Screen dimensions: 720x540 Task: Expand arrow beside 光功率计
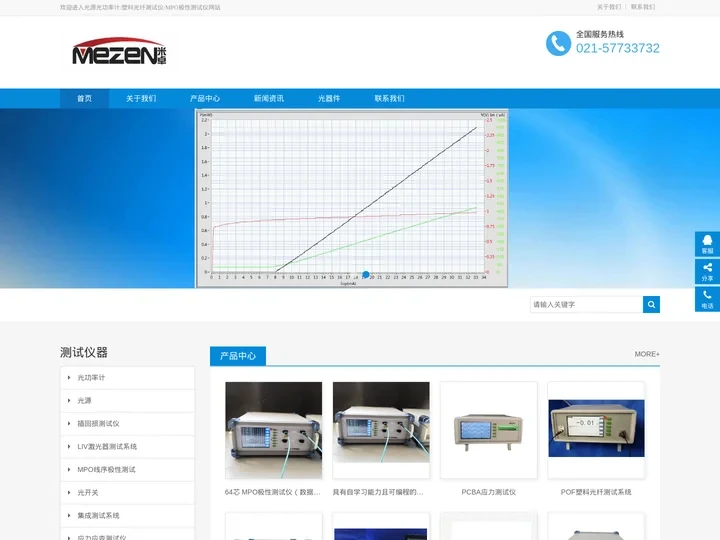pyautogui.click(x=69, y=377)
